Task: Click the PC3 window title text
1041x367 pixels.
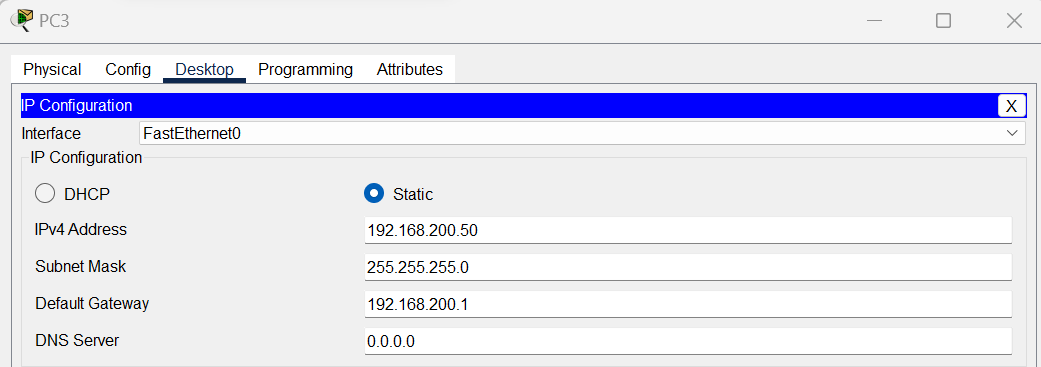Action: click(x=54, y=21)
